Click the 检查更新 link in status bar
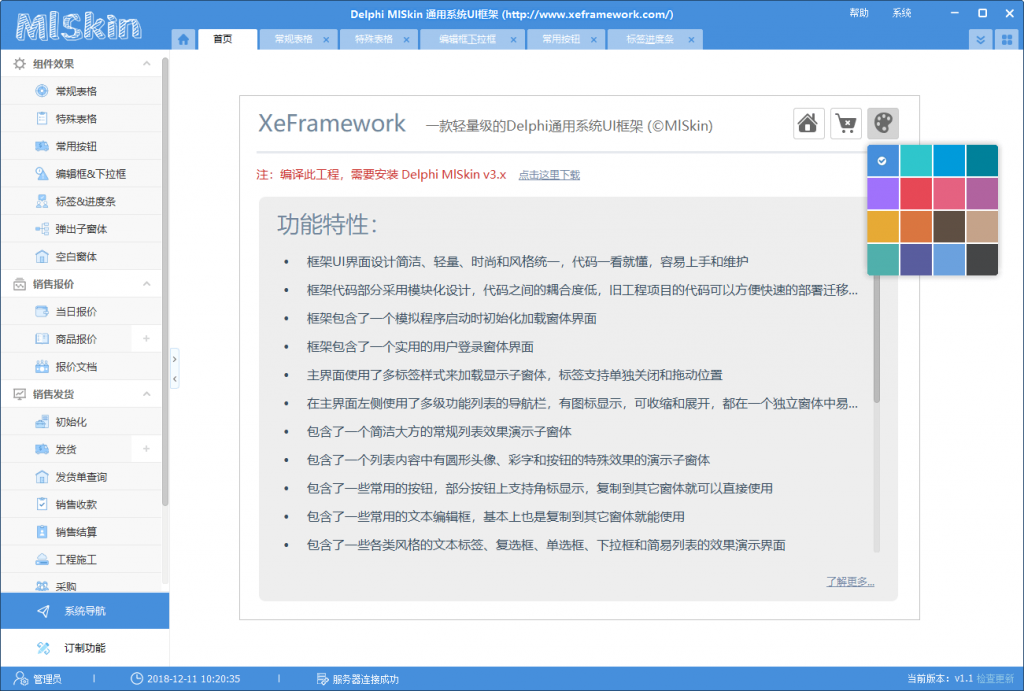Image resolution: width=1024 pixels, height=691 pixels. coord(995,679)
